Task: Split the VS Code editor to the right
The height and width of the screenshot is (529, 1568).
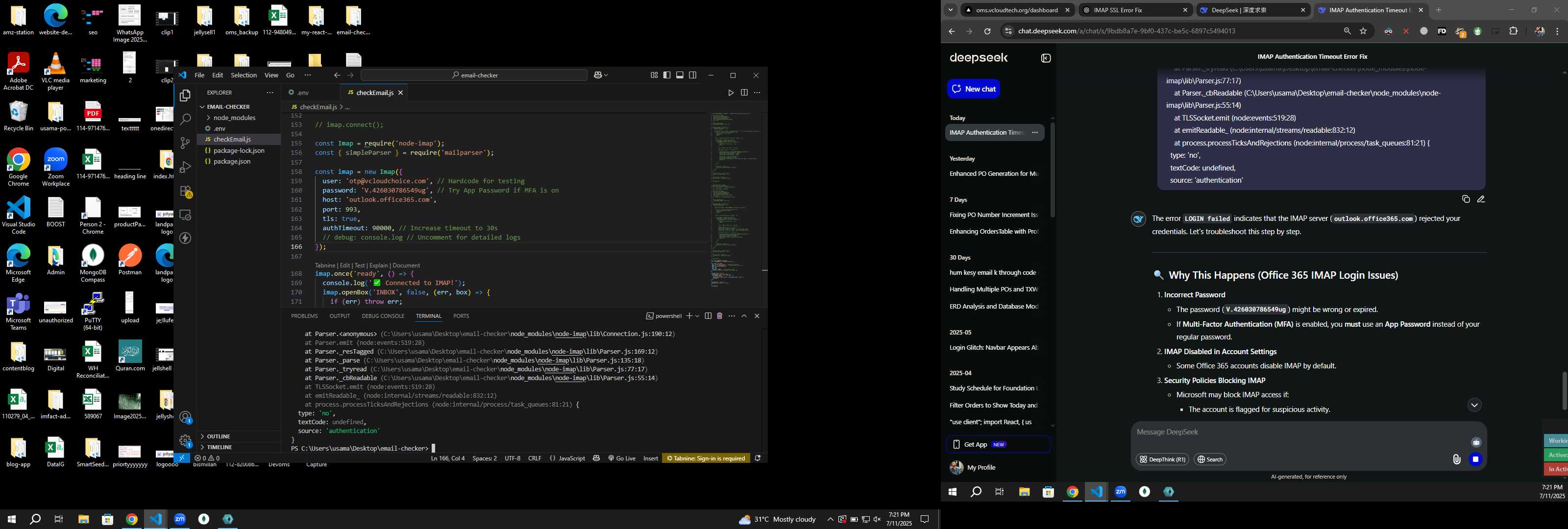Action: click(x=744, y=93)
